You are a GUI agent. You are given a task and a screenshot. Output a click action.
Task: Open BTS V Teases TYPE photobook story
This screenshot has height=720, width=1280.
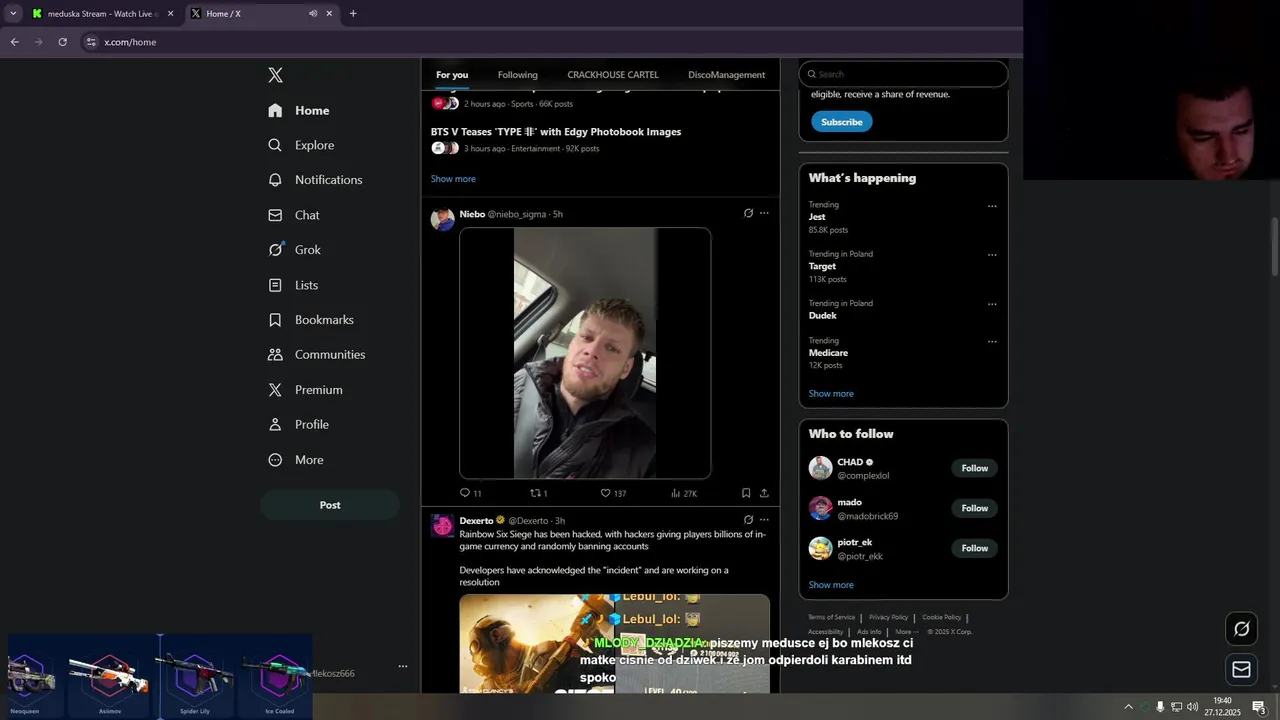(x=556, y=132)
